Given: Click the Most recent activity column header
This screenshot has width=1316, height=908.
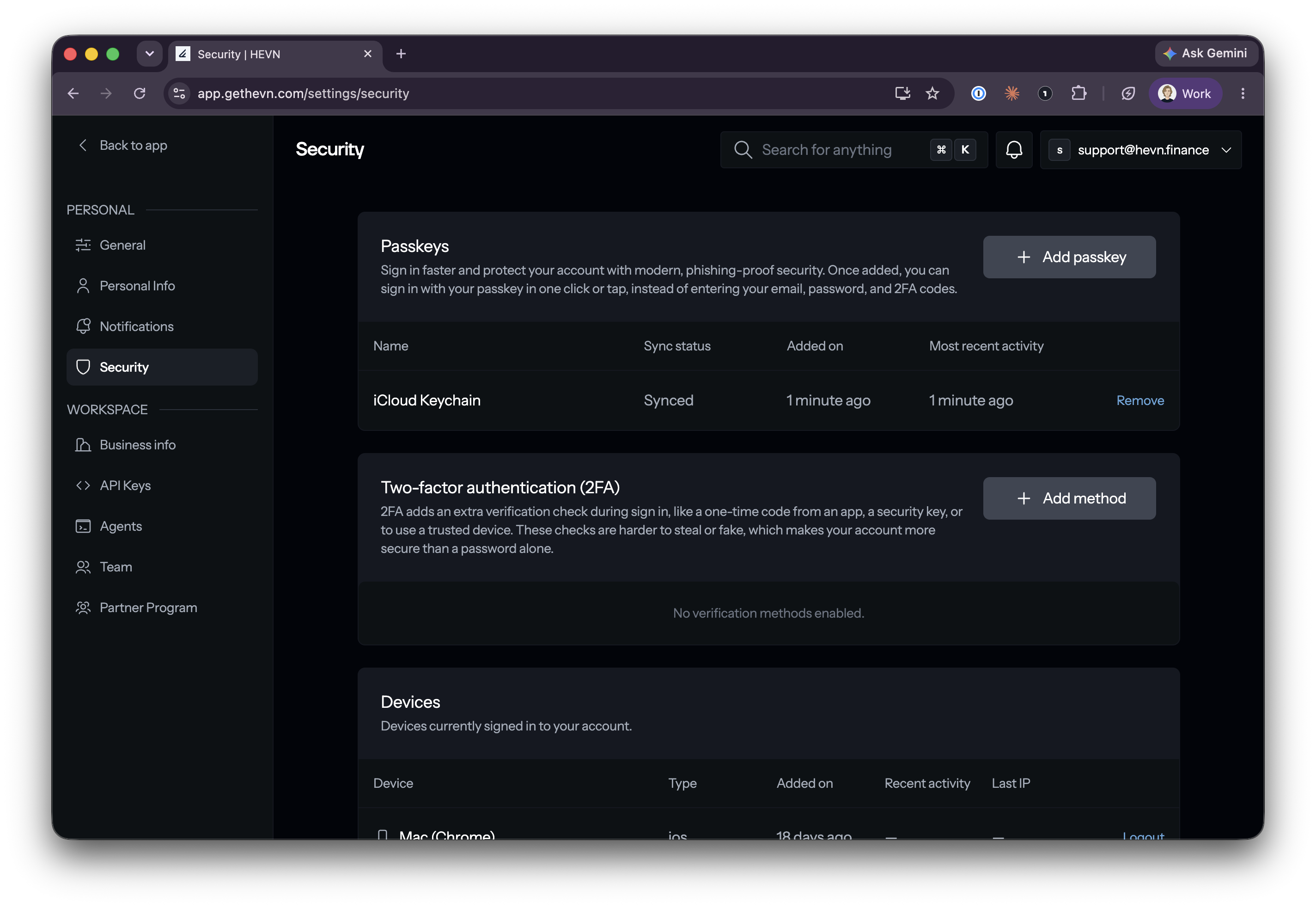Looking at the screenshot, I should pos(986,346).
